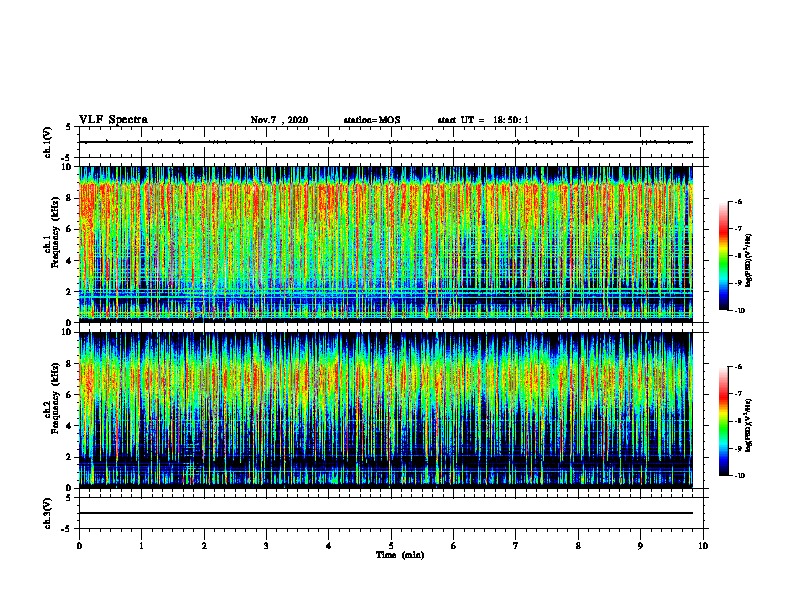Select the ch.2 "Frequency (kHz)" axis label

[x=55, y=398]
